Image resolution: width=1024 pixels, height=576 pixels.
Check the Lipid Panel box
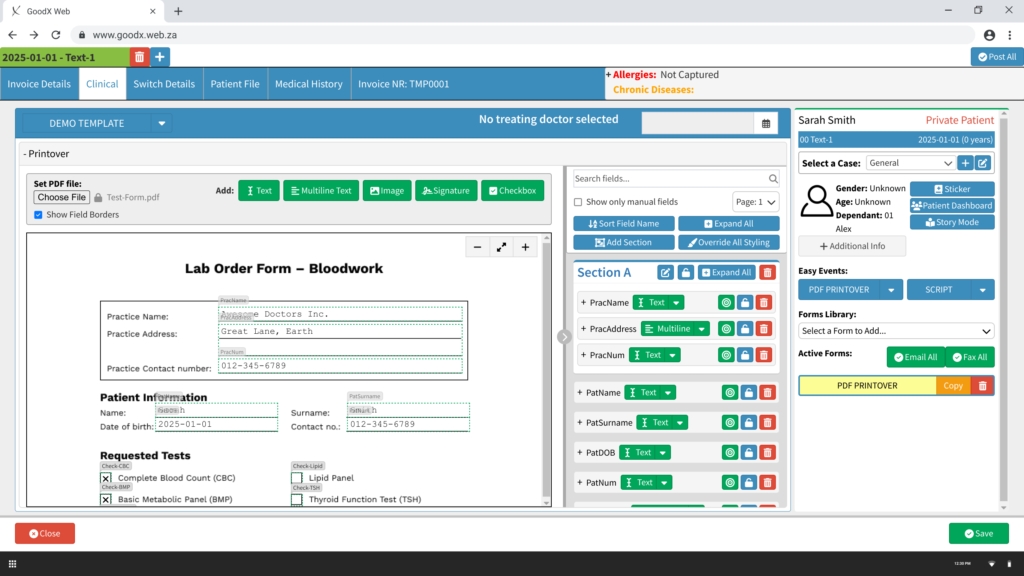297,478
